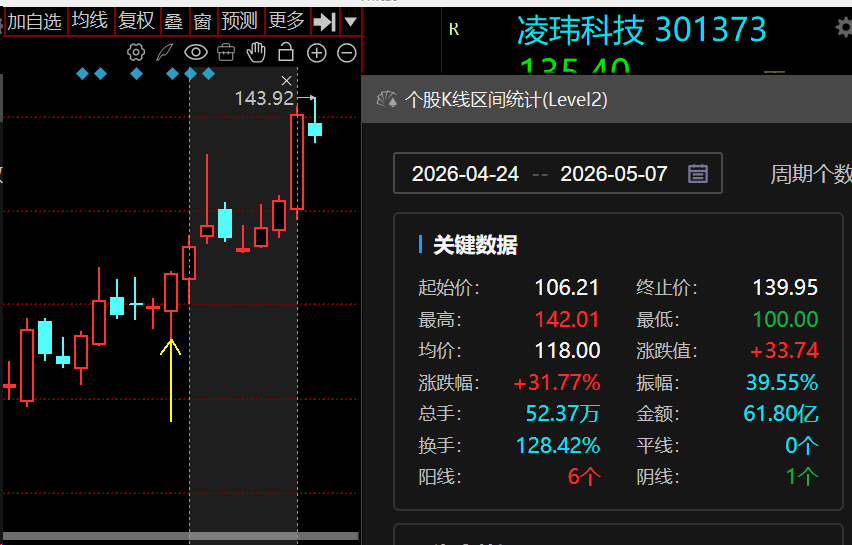
Task: Click the end date 2026-05-07
Action: pyautogui.click(x=613, y=174)
